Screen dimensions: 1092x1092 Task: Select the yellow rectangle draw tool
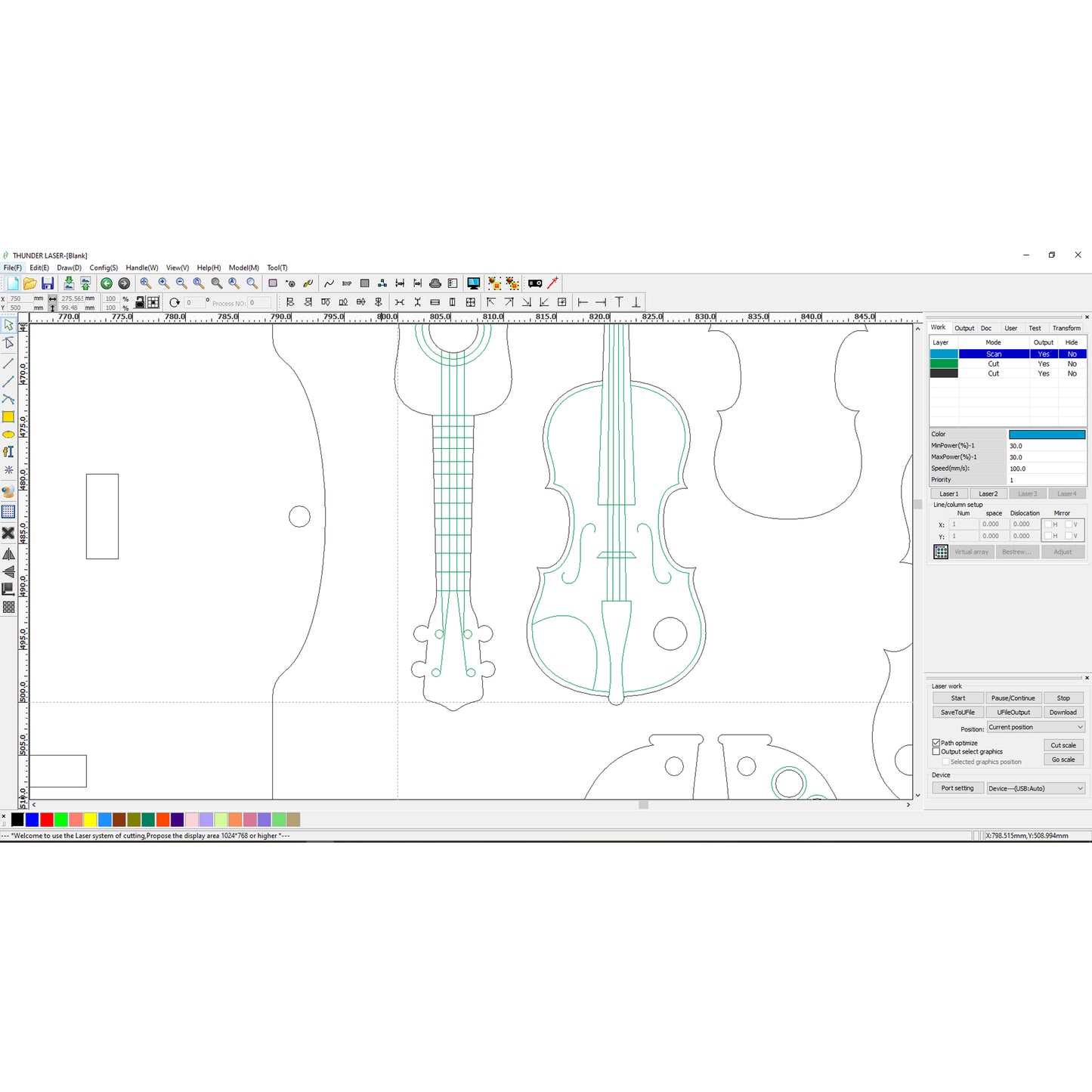[8, 417]
